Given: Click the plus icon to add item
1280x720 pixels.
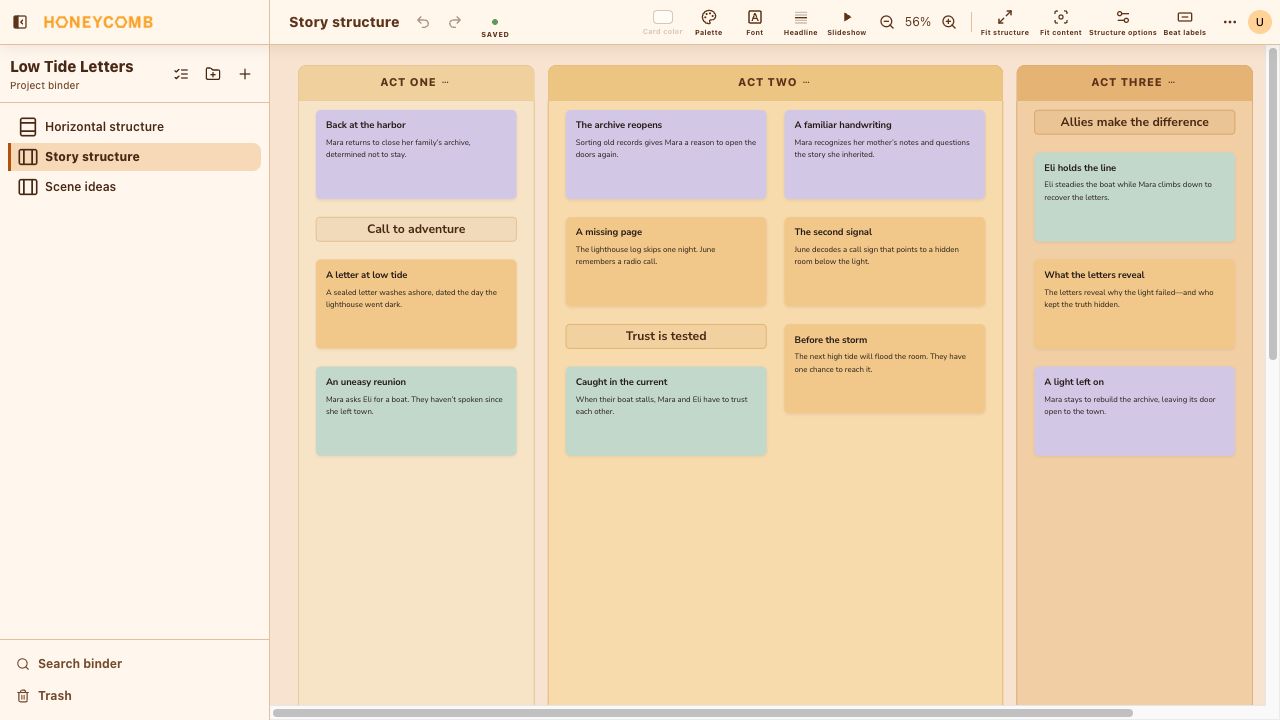Looking at the screenshot, I should coord(245,74).
